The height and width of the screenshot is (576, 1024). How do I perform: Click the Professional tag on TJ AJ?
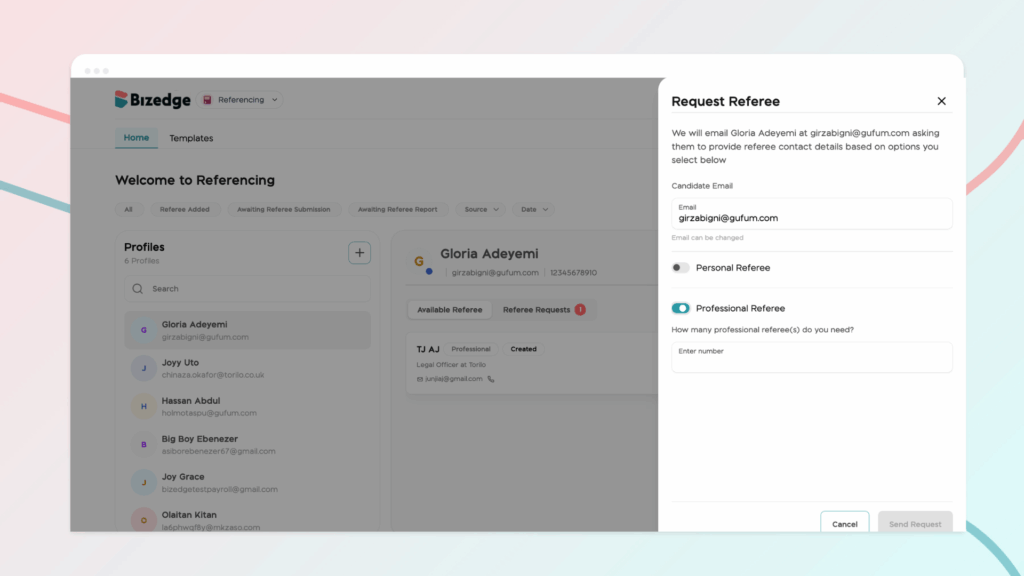coord(470,349)
